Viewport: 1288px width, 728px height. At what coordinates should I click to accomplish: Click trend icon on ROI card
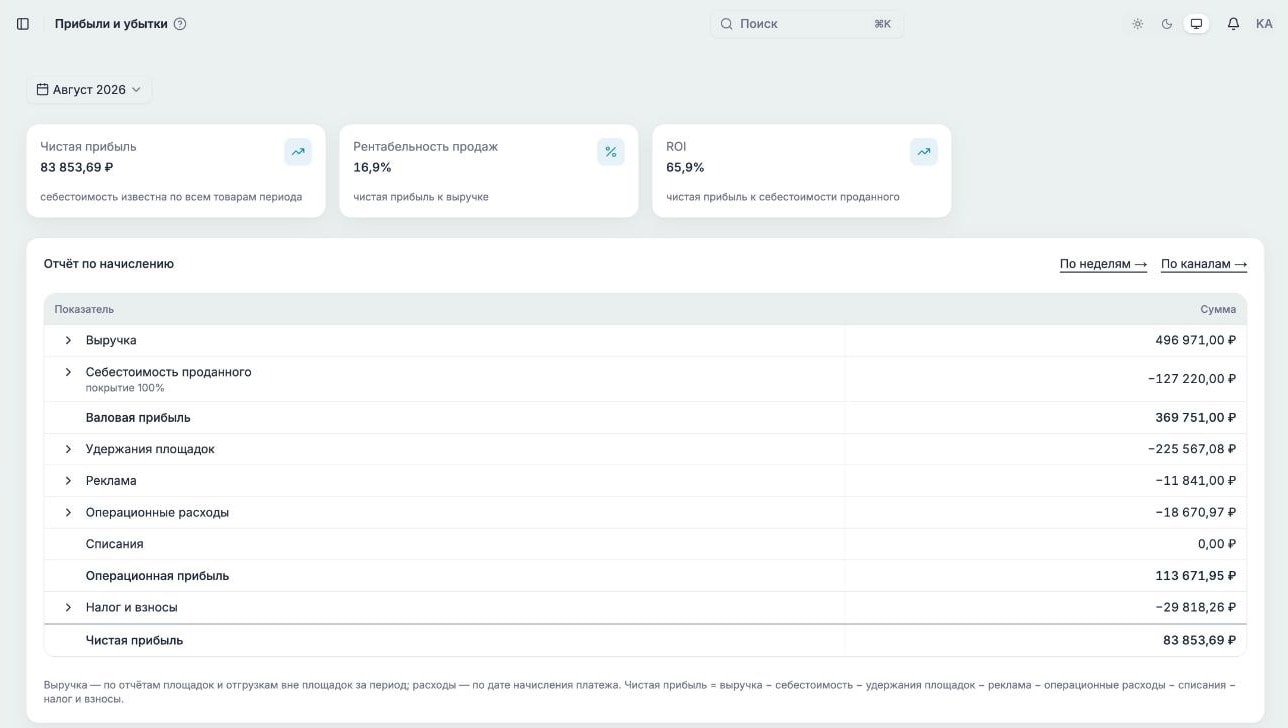924,152
